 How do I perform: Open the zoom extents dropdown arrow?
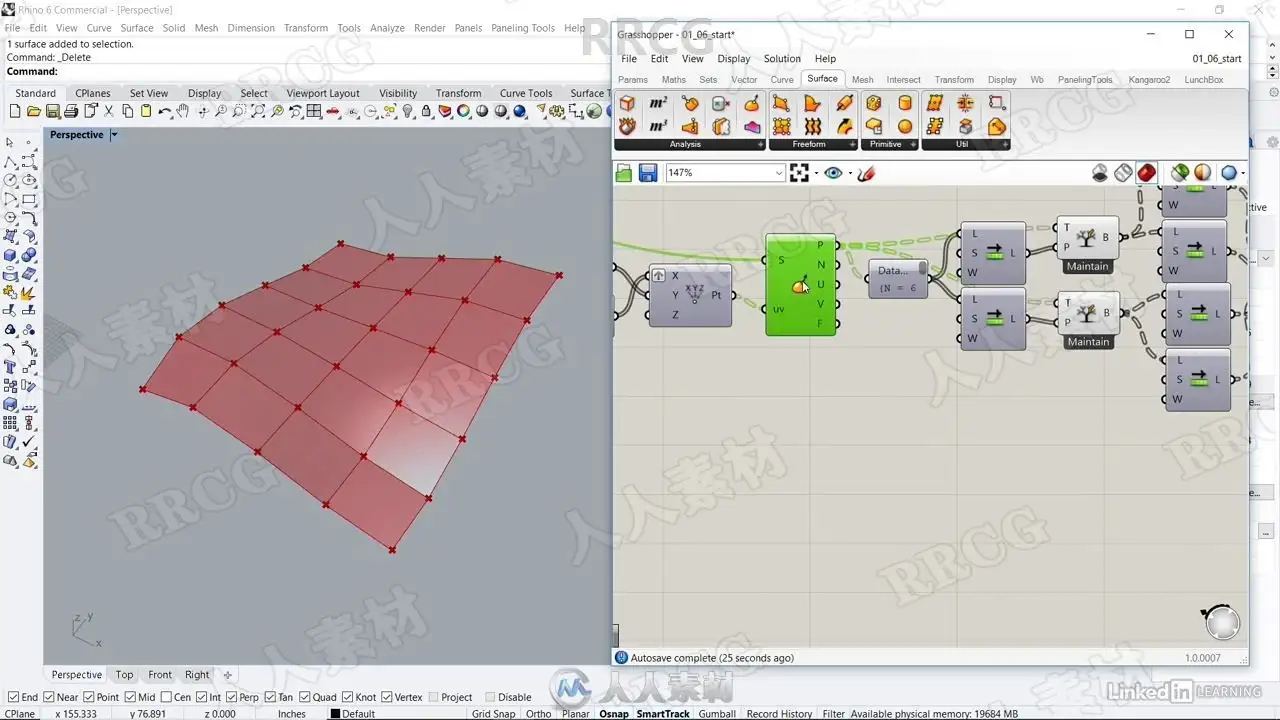click(816, 173)
